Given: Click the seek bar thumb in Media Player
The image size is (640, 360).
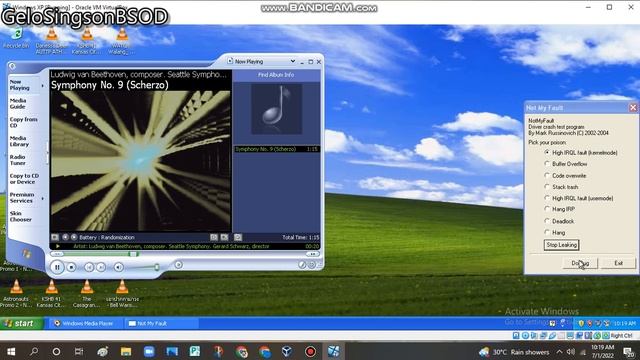Looking at the screenshot, I should [x=133, y=254].
